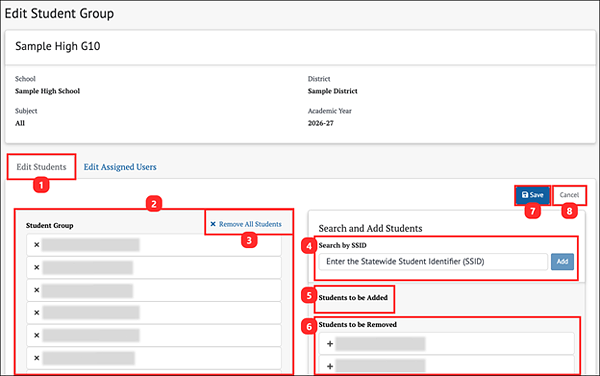This screenshot has height=376, width=600.
Task: Click the Search and Add Students heading
Action: click(x=370, y=228)
